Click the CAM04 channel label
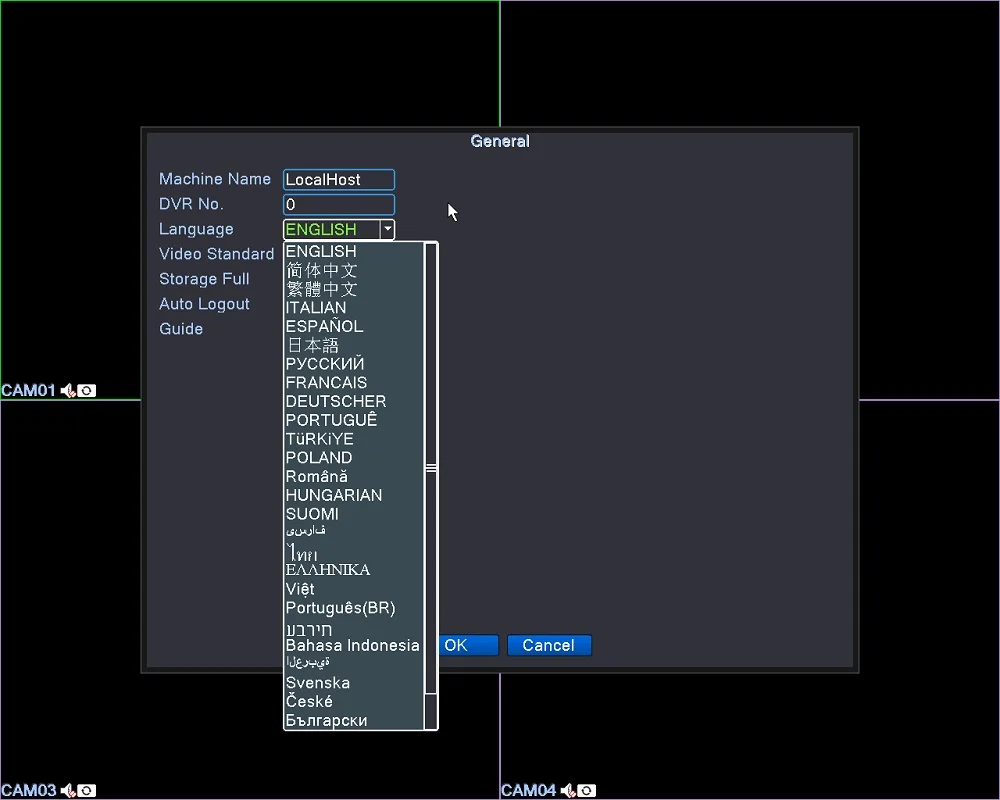The height and width of the screenshot is (800, 1000). (x=529, y=790)
